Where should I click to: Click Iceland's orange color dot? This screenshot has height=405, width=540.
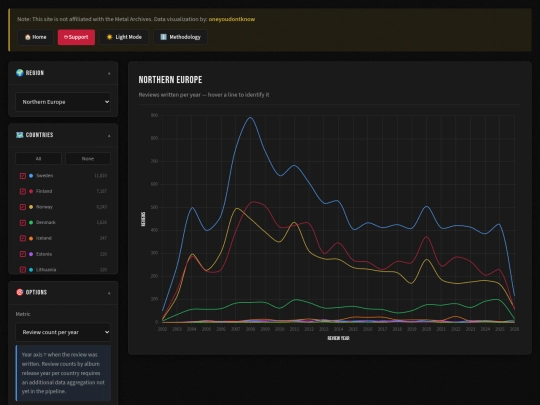(31, 238)
